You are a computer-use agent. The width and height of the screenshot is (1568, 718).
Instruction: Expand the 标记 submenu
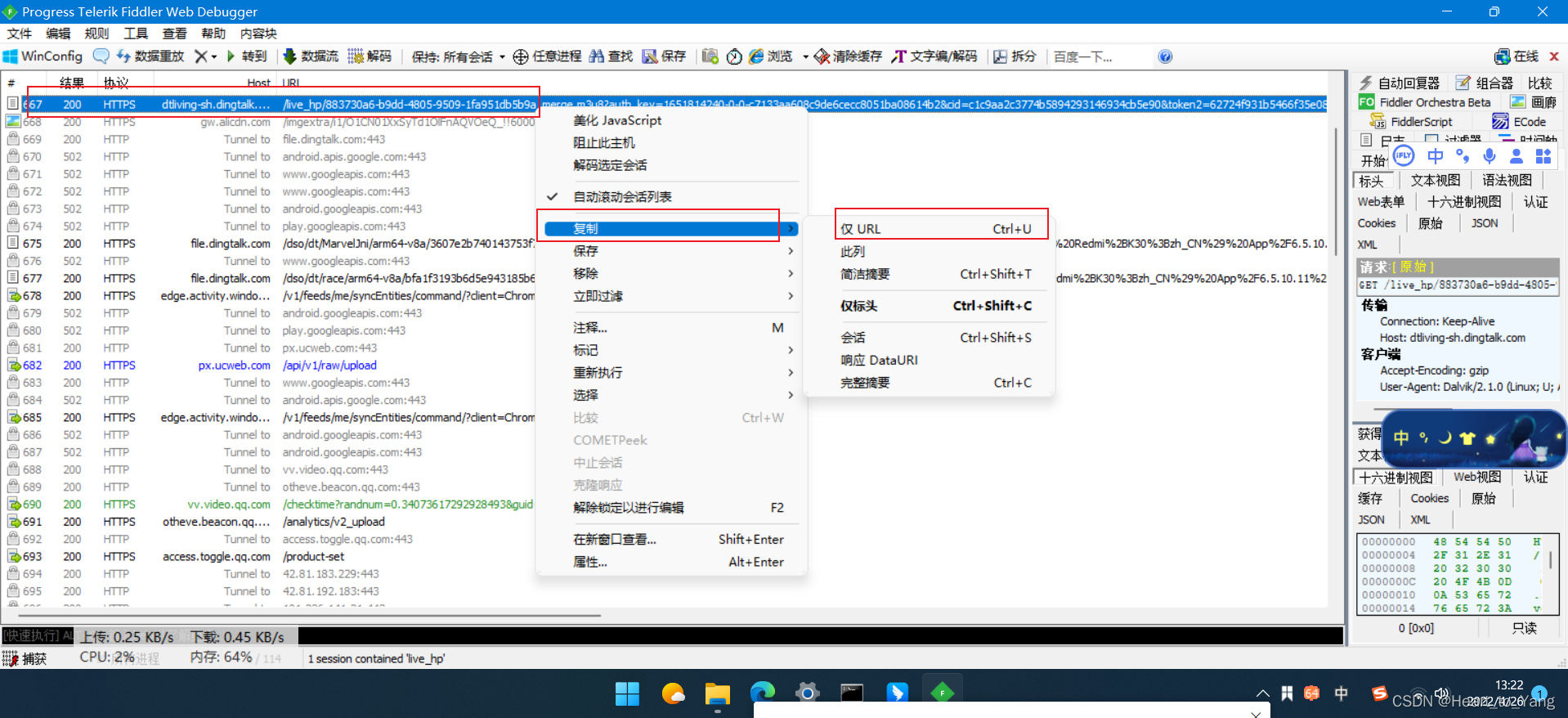[670, 350]
